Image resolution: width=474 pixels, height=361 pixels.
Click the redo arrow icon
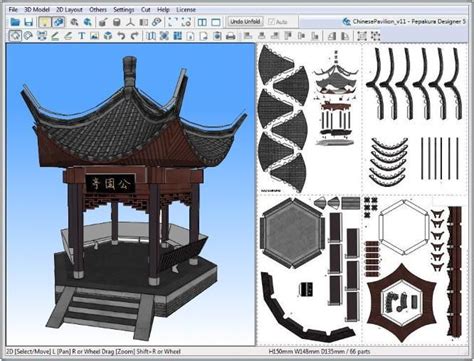click(134, 36)
